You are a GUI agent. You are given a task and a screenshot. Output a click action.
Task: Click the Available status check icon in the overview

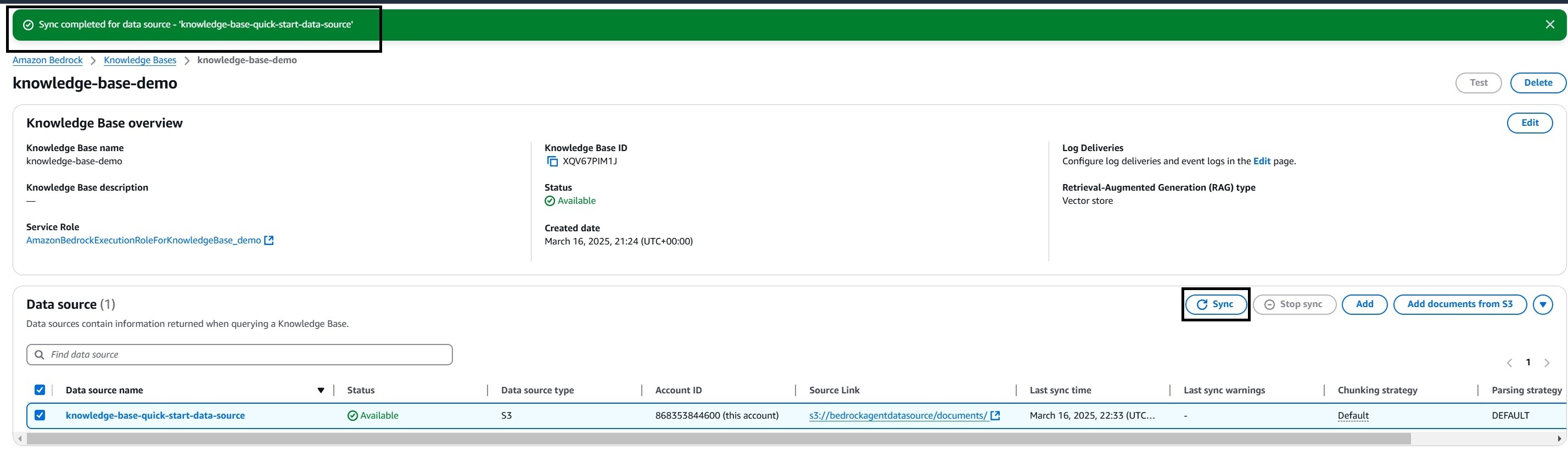pyautogui.click(x=550, y=201)
